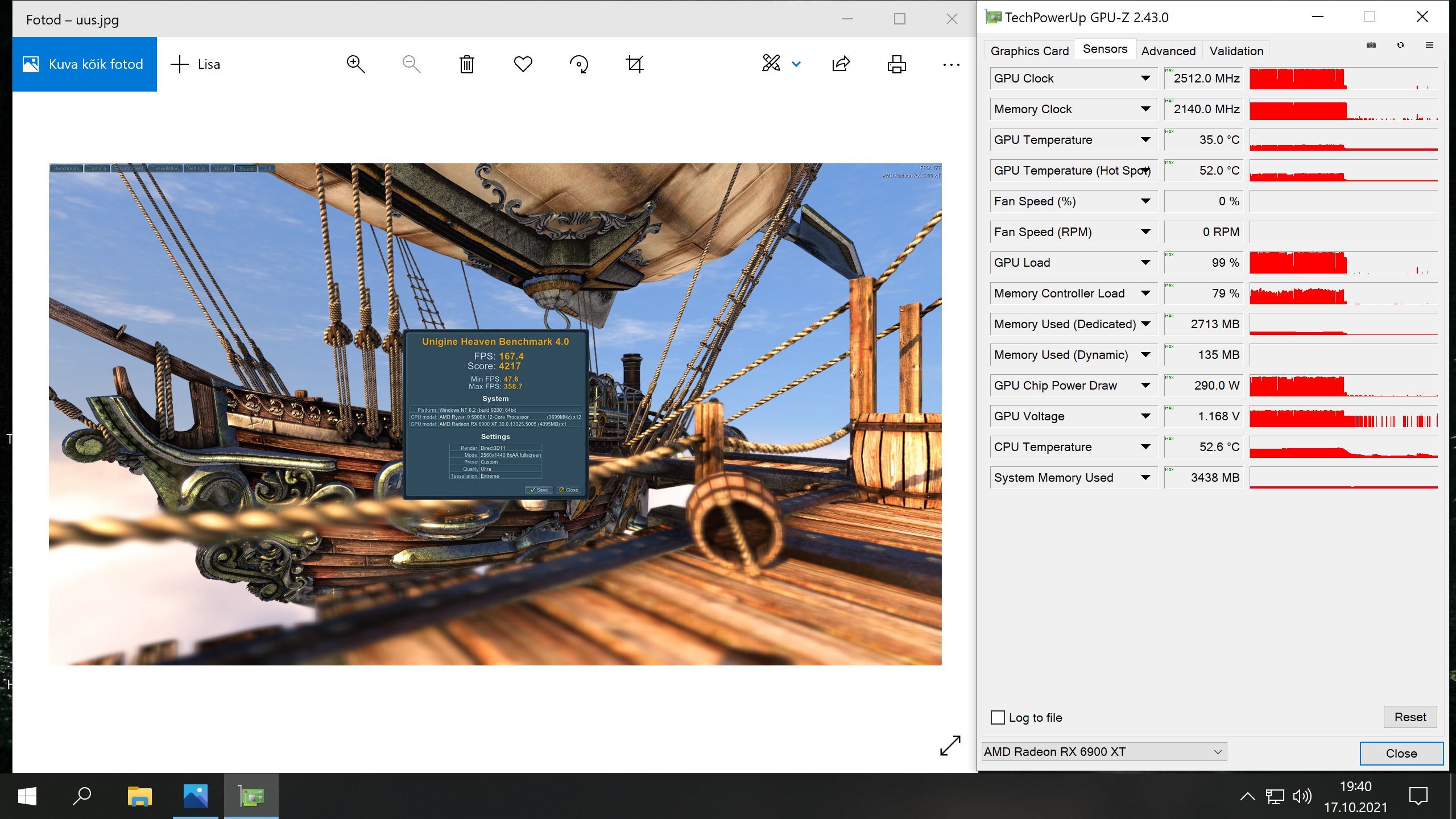Go to the Validation tab
Image resolution: width=1456 pixels, height=819 pixels.
click(1236, 51)
